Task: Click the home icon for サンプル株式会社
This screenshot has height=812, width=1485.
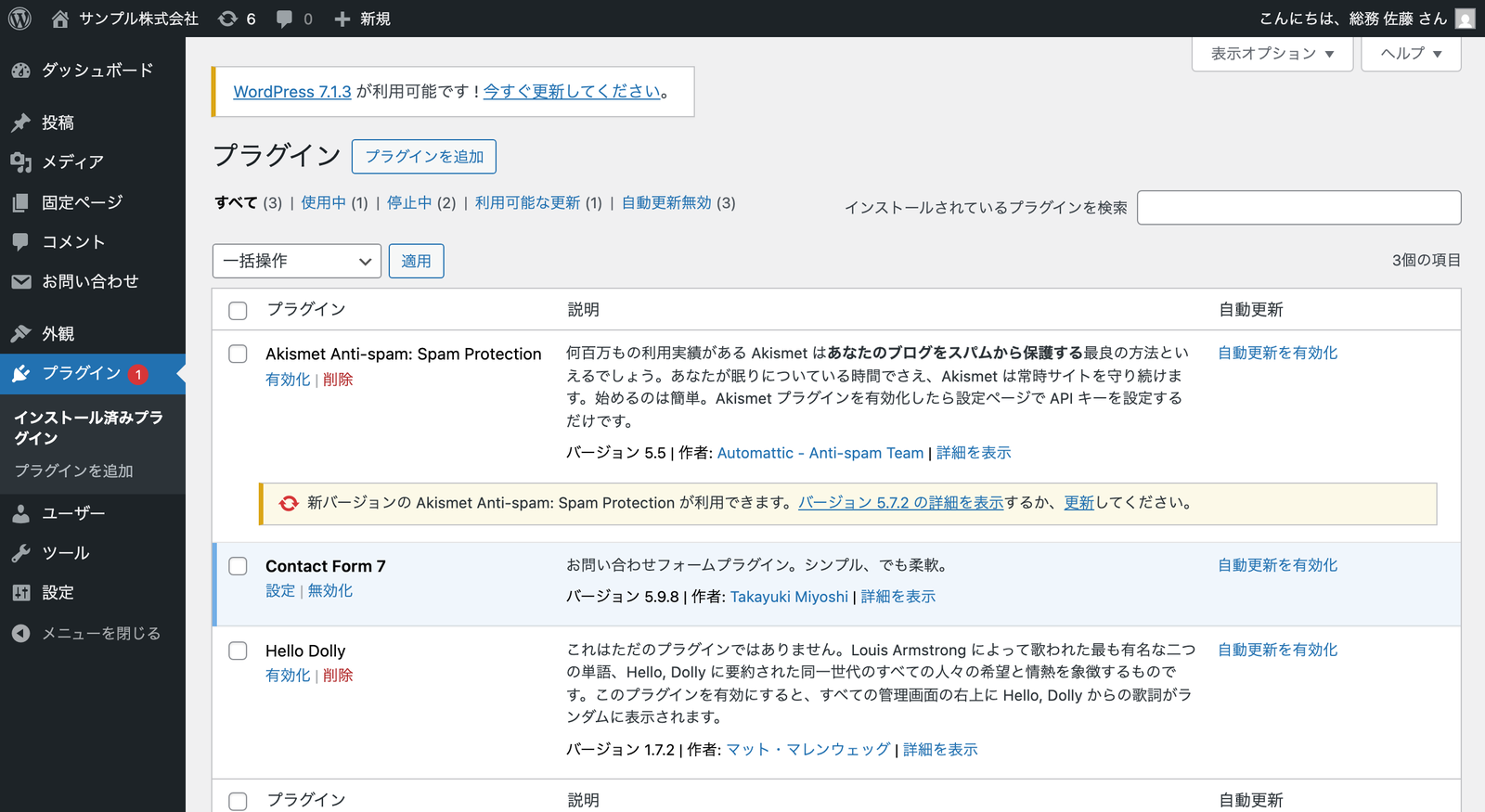Action: pos(60,19)
